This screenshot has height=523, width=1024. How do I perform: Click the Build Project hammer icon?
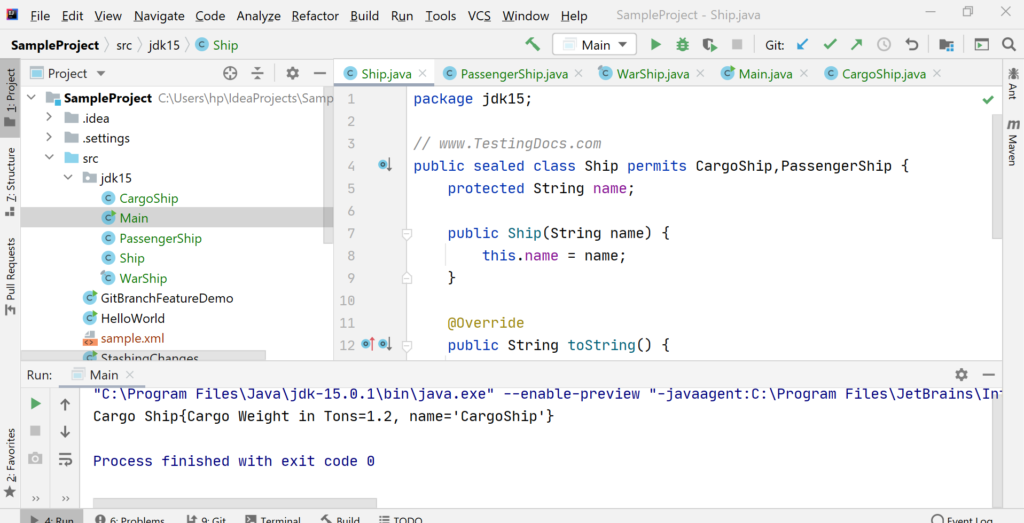pos(533,45)
